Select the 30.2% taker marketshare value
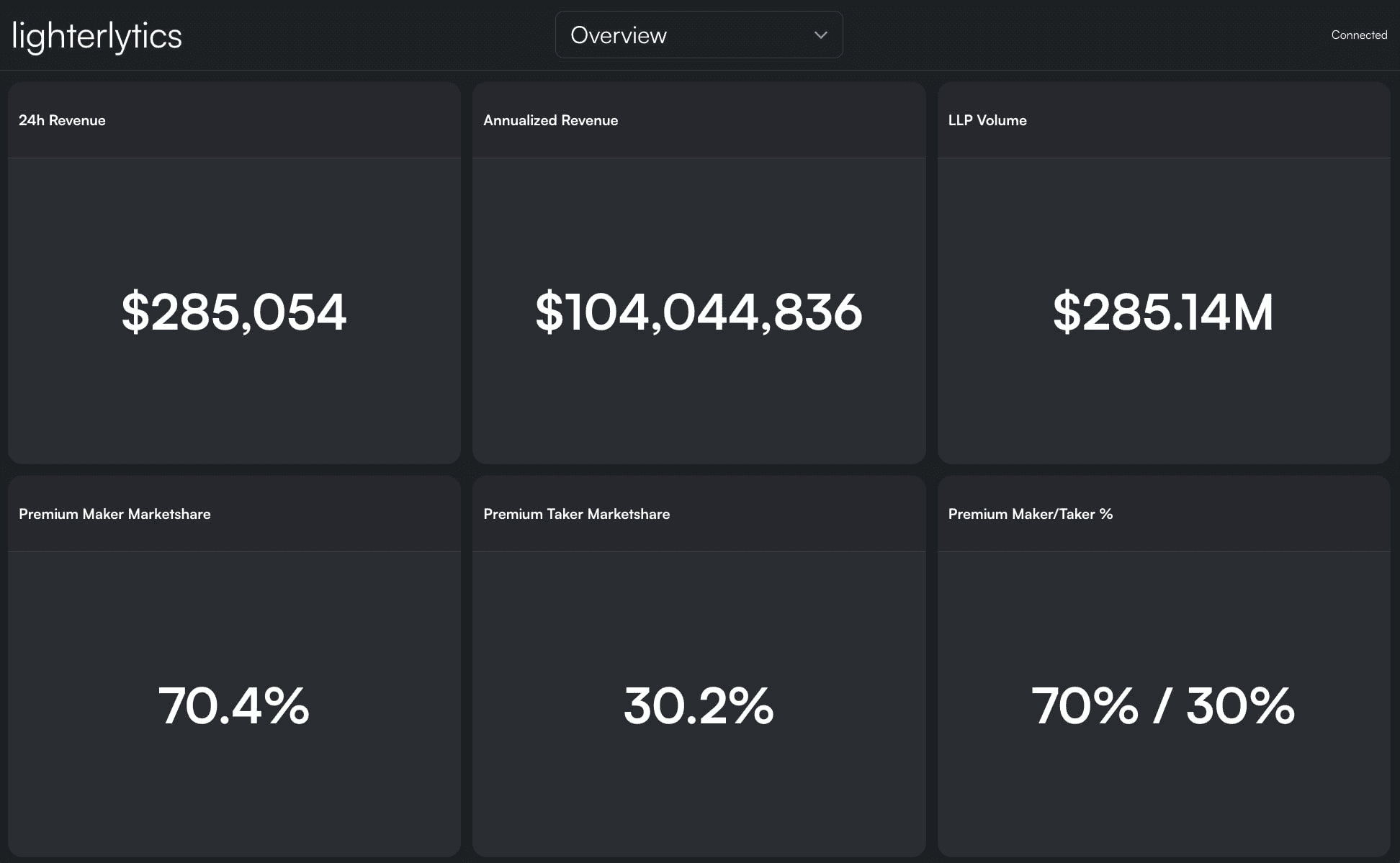The image size is (1400, 863). pos(698,705)
